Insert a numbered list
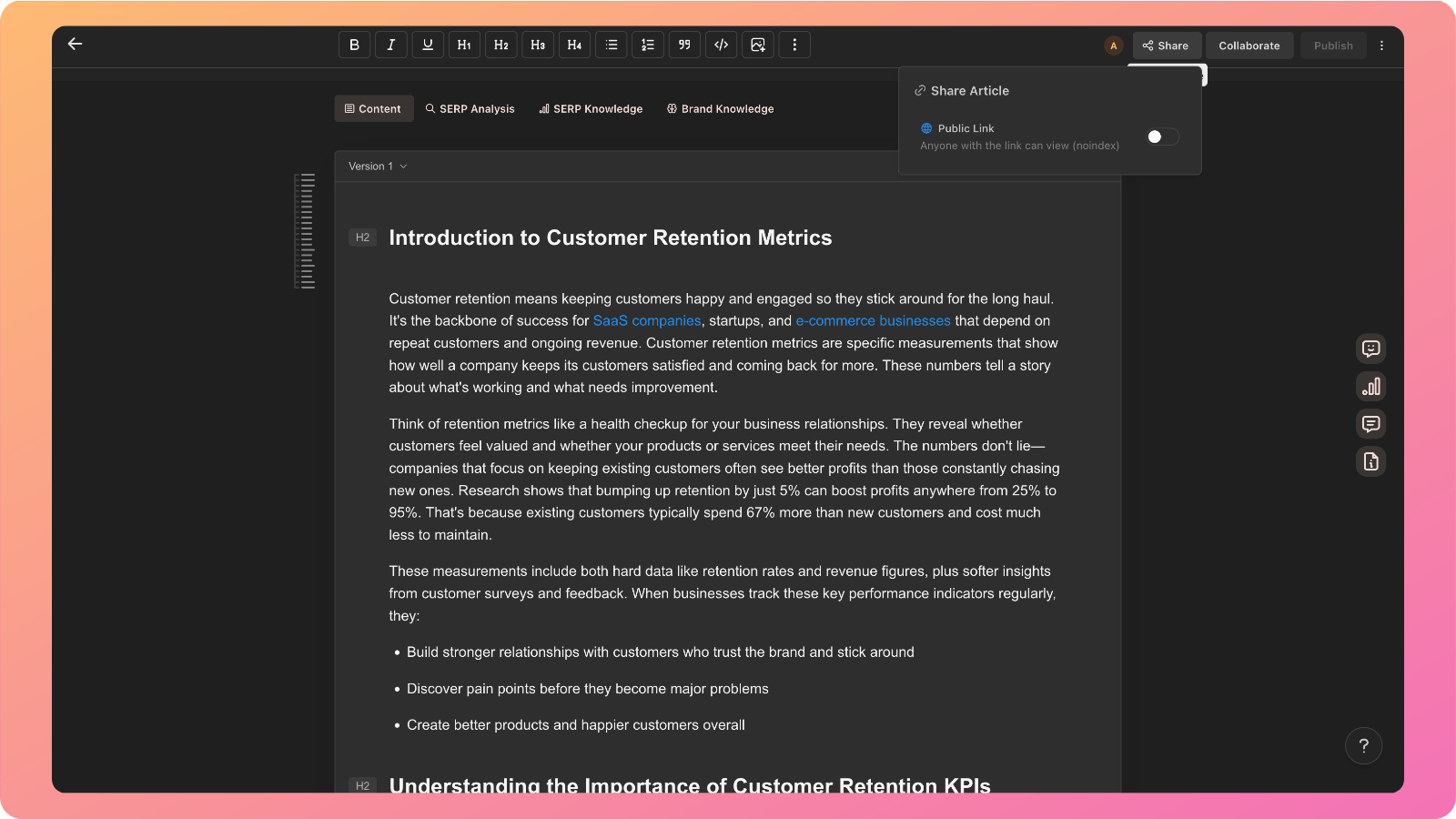1456x819 pixels. 647,45
